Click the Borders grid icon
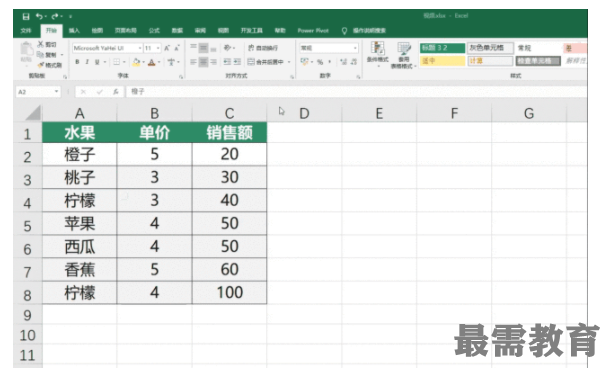 (116, 62)
